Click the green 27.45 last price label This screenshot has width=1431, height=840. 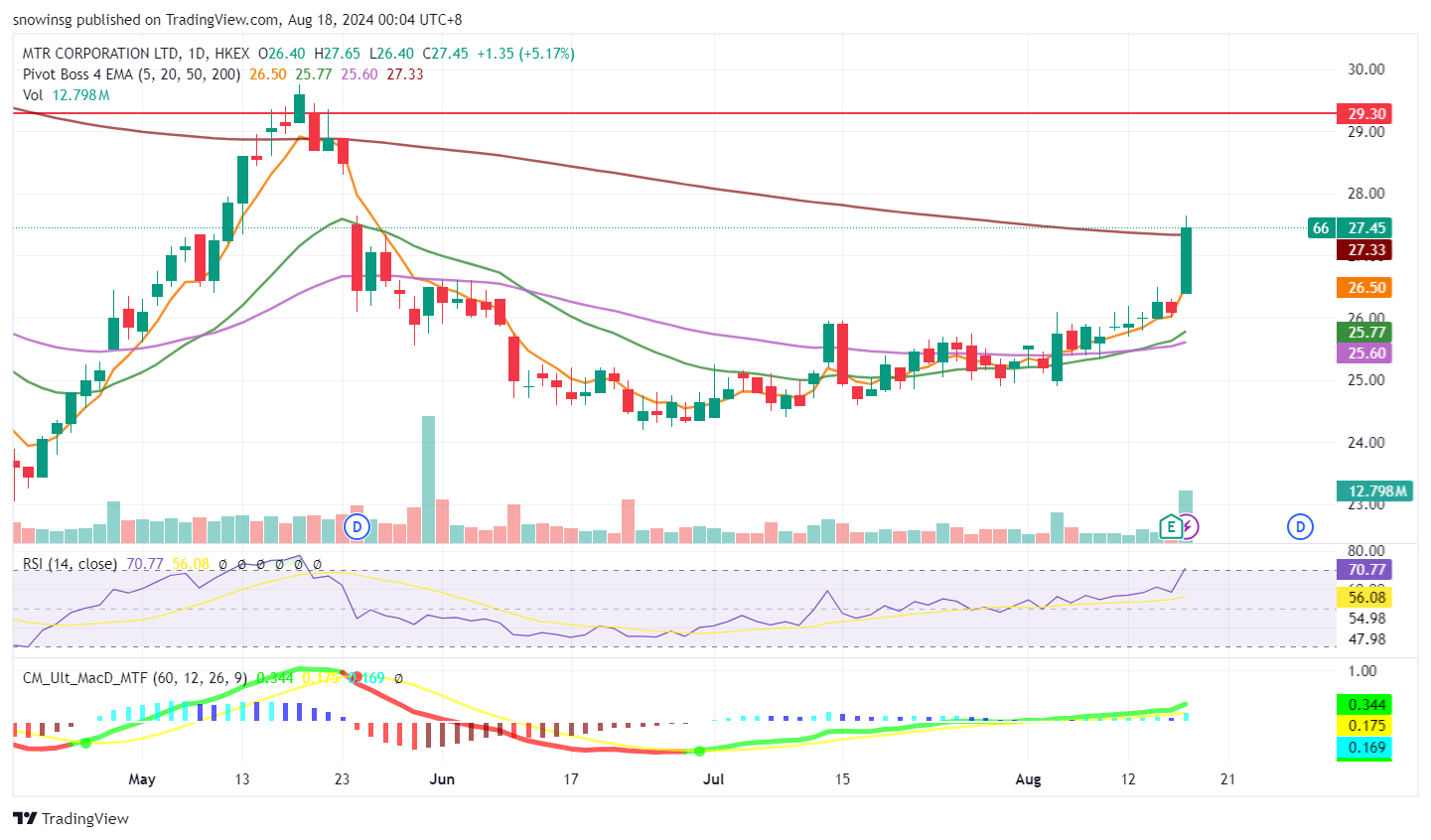click(1364, 227)
